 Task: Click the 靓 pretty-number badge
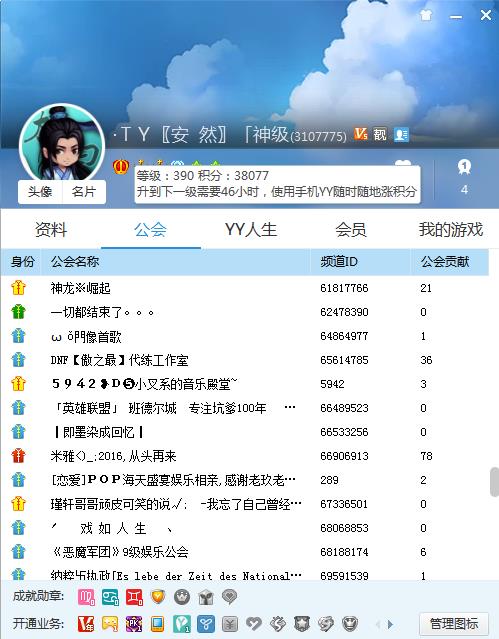pyautogui.click(x=380, y=134)
